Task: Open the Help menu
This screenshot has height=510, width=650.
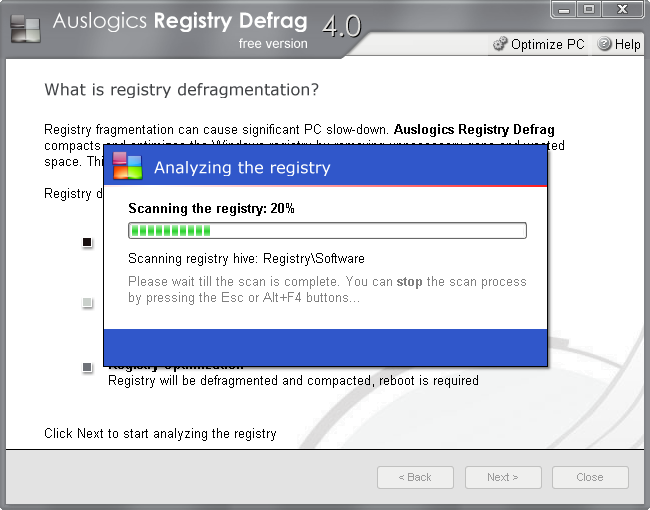Action: [x=619, y=44]
